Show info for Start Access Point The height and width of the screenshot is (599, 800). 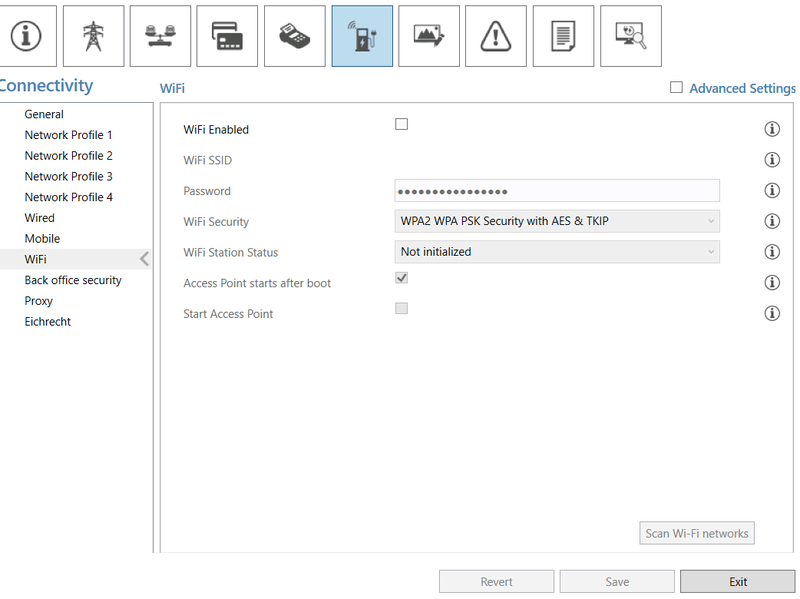coord(772,313)
